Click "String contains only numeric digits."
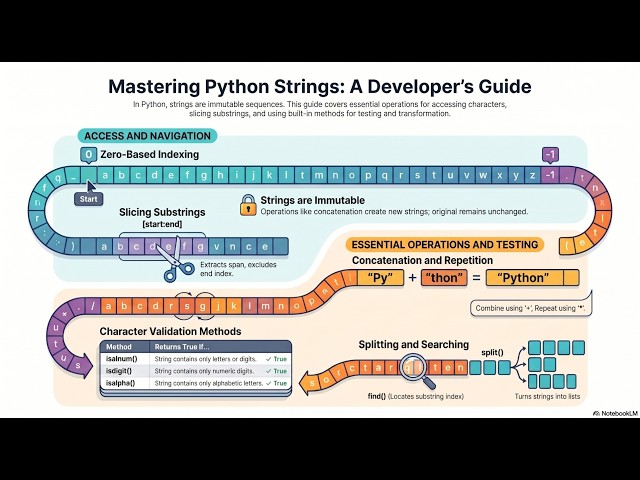Screen dimensions: 640x480 [204, 371]
